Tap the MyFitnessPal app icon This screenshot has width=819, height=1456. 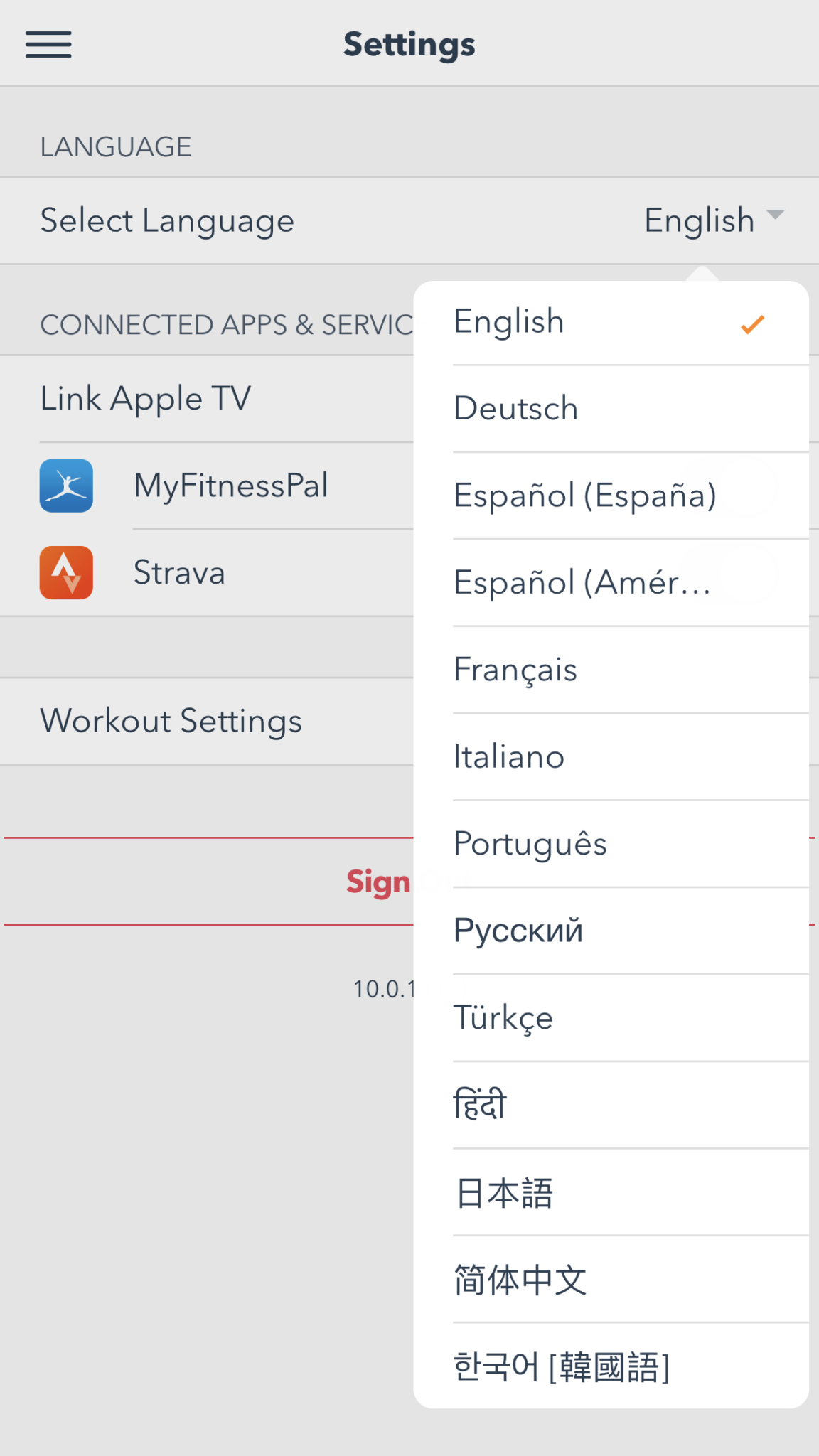pyautogui.click(x=66, y=486)
